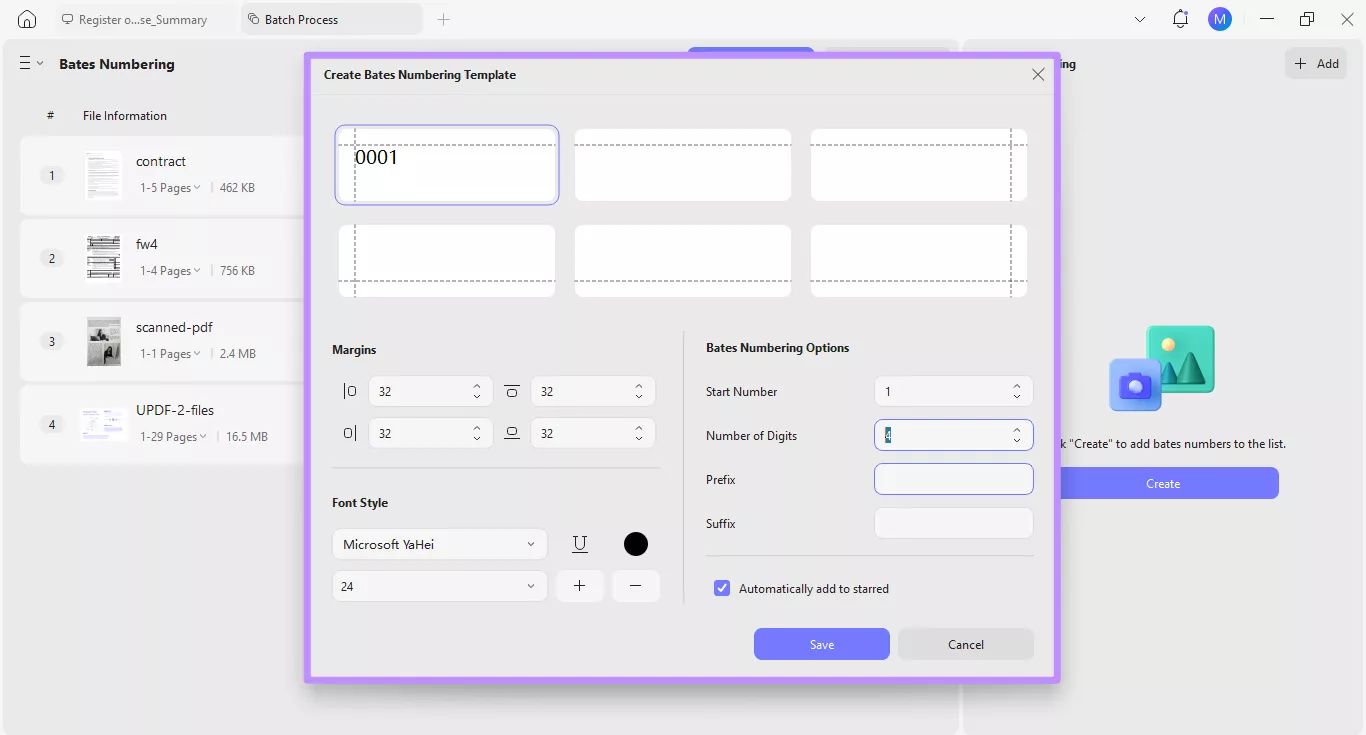Open the user profile avatar

point(1220,19)
